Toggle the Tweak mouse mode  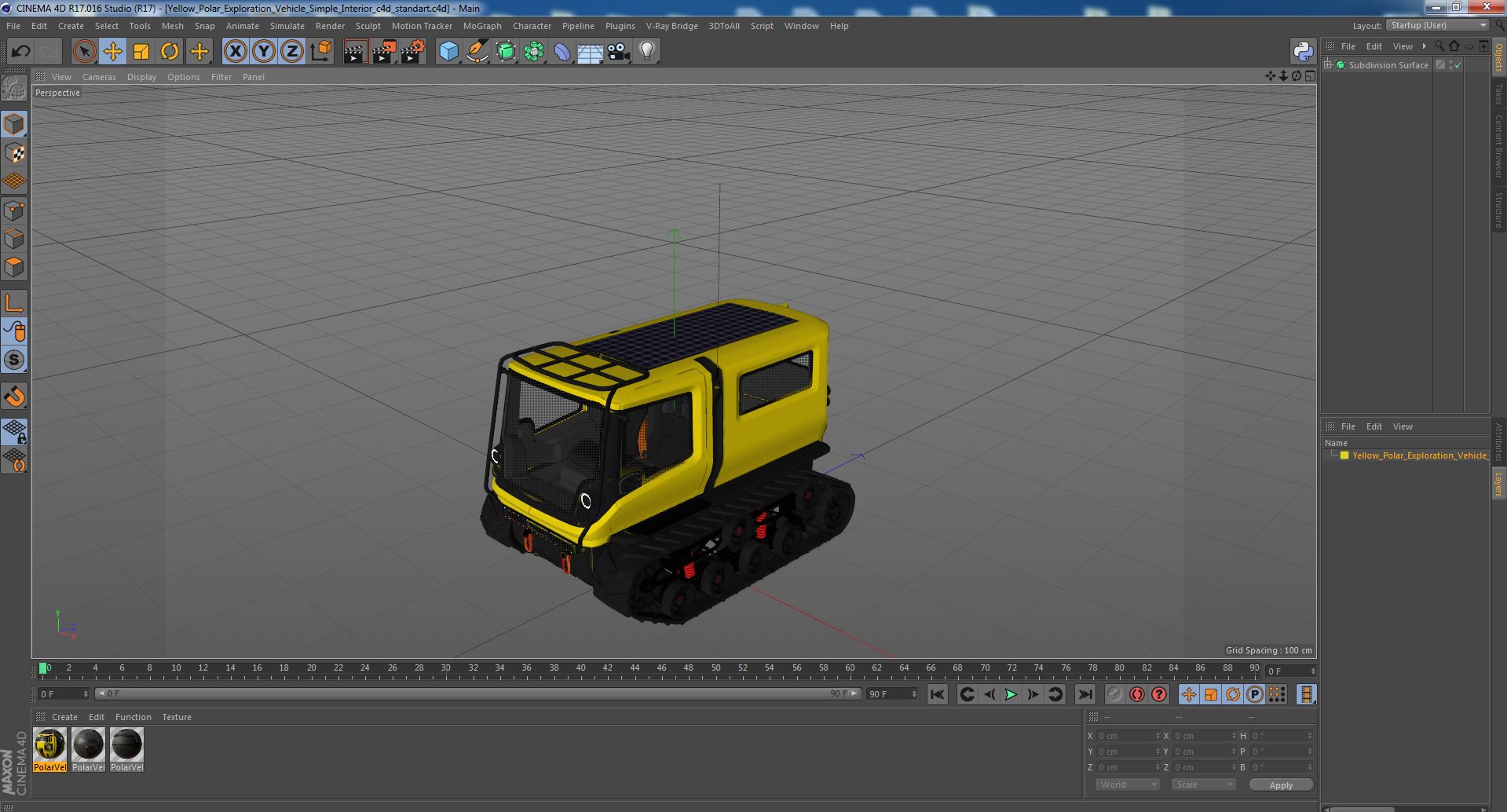click(x=14, y=331)
